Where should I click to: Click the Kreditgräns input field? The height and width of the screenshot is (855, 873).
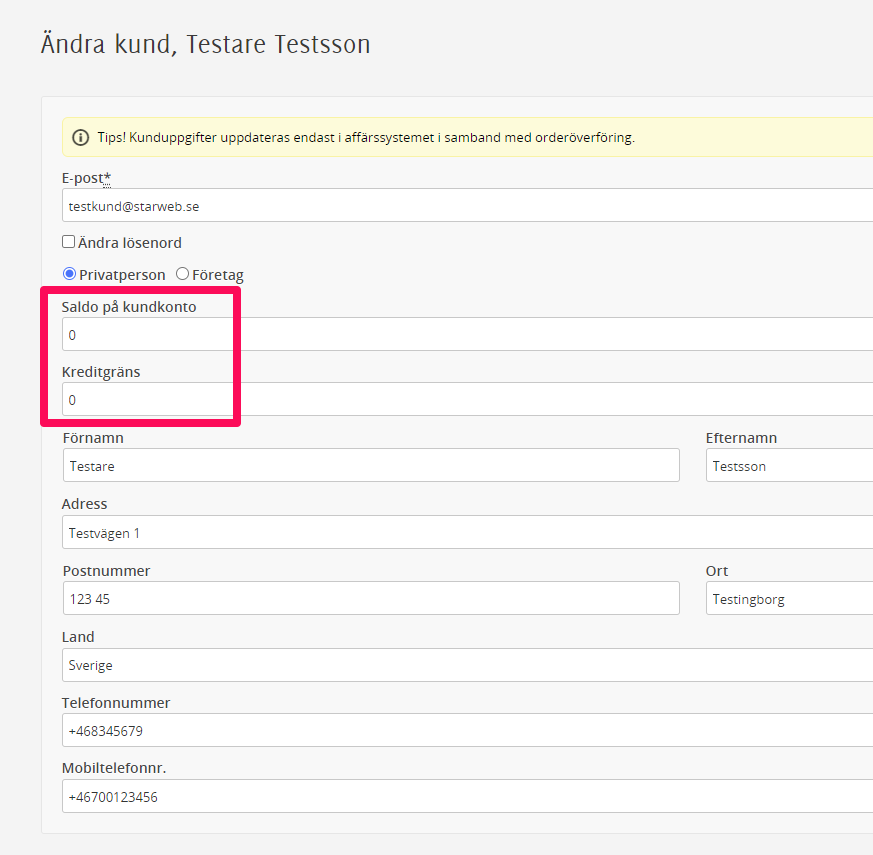coord(467,399)
